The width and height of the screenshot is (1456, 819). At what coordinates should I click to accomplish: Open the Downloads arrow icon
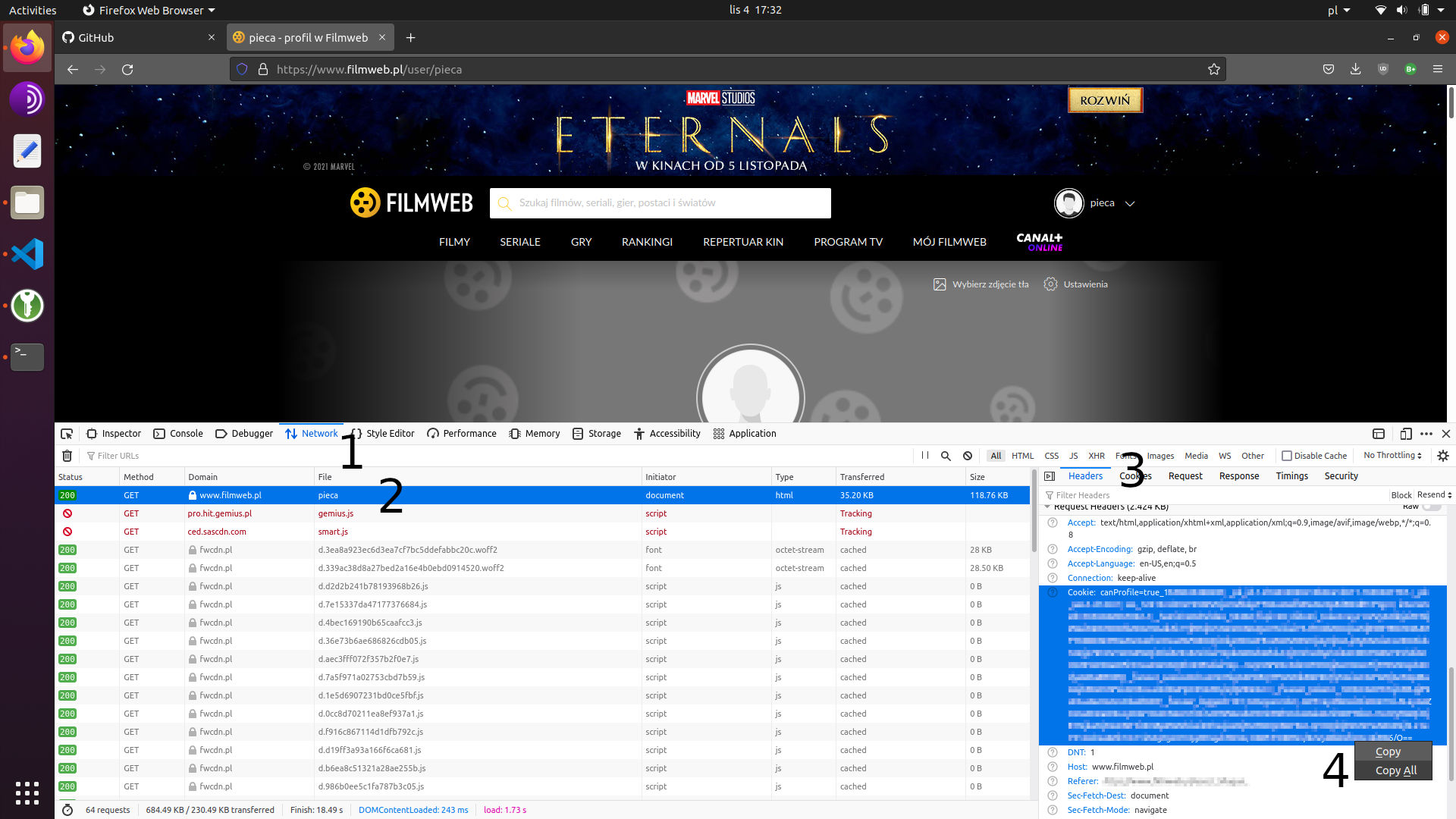(x=1355, y=69)
